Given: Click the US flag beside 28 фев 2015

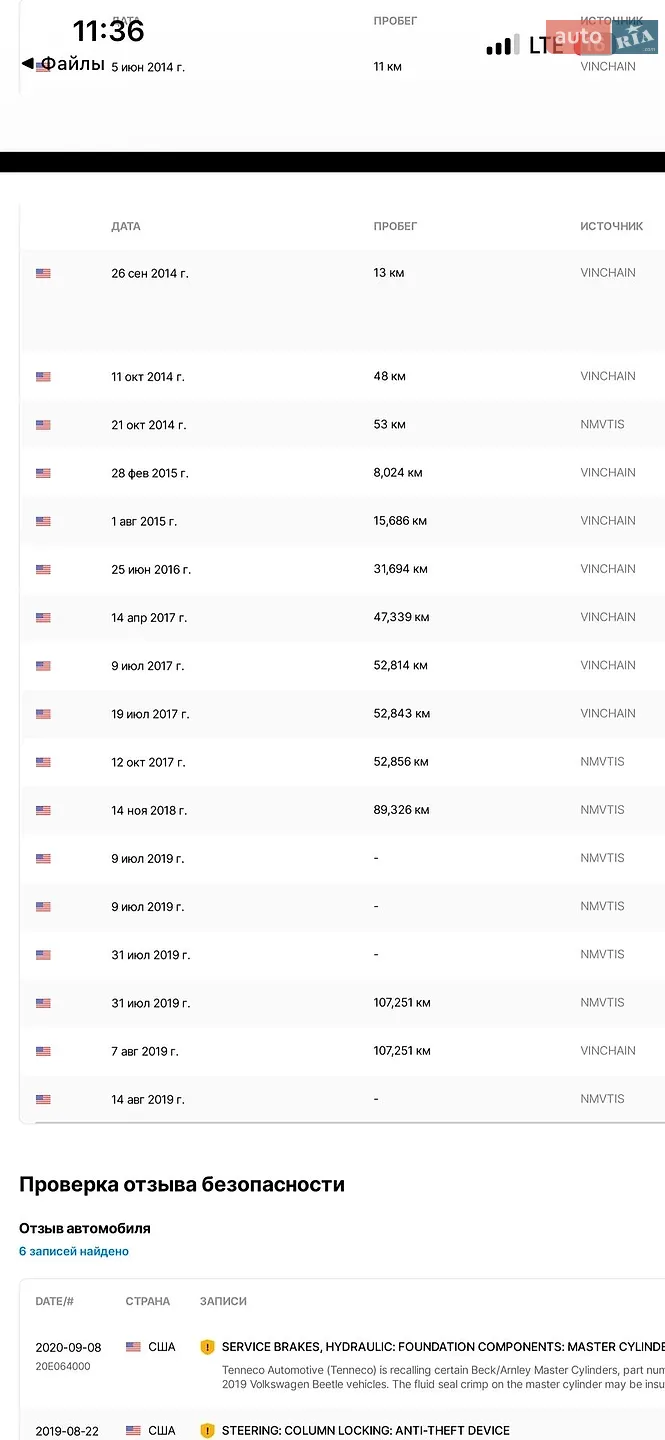Looking at the screenshot, I should [43, 473].
